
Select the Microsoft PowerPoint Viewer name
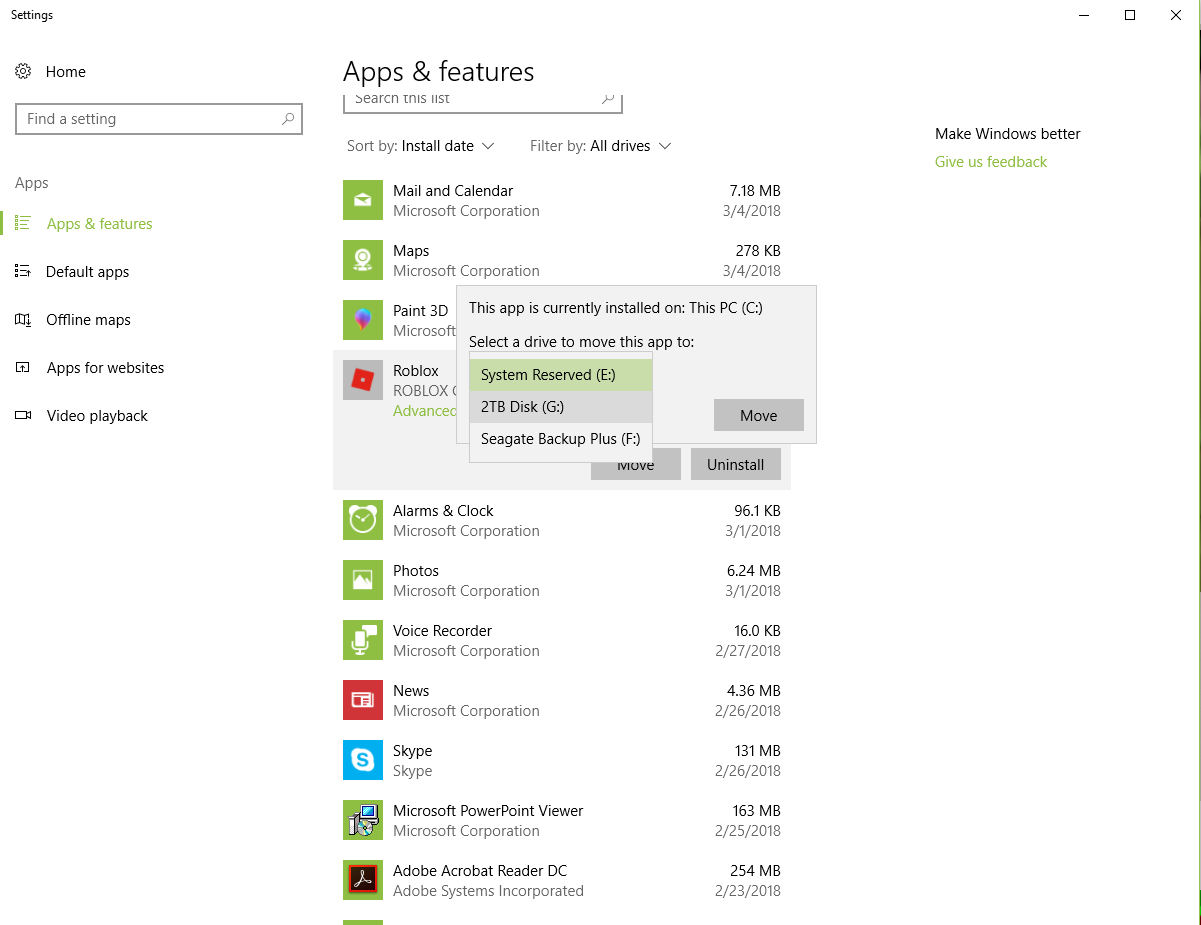pos(488,811)
